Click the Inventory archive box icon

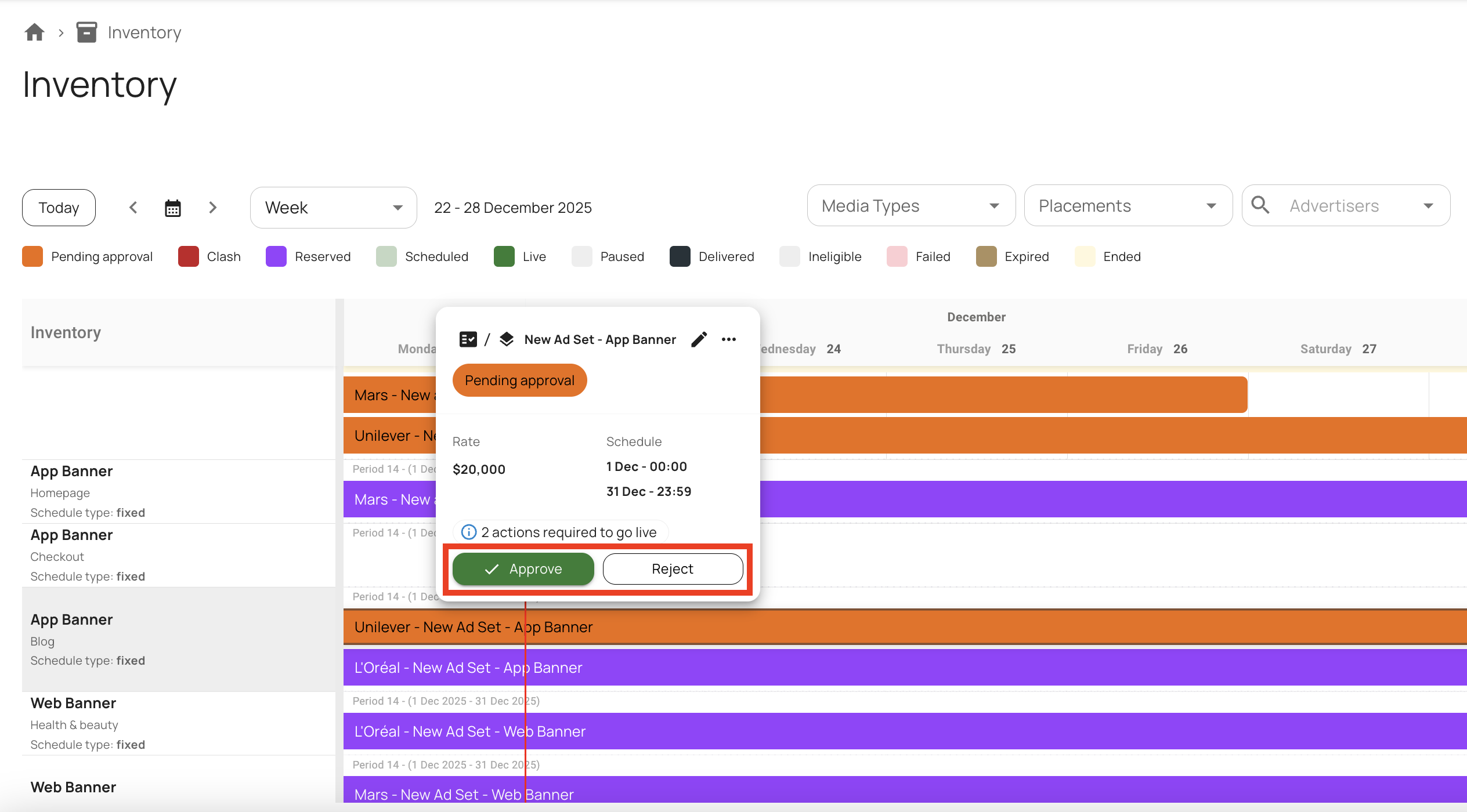(x=86, y=32)
